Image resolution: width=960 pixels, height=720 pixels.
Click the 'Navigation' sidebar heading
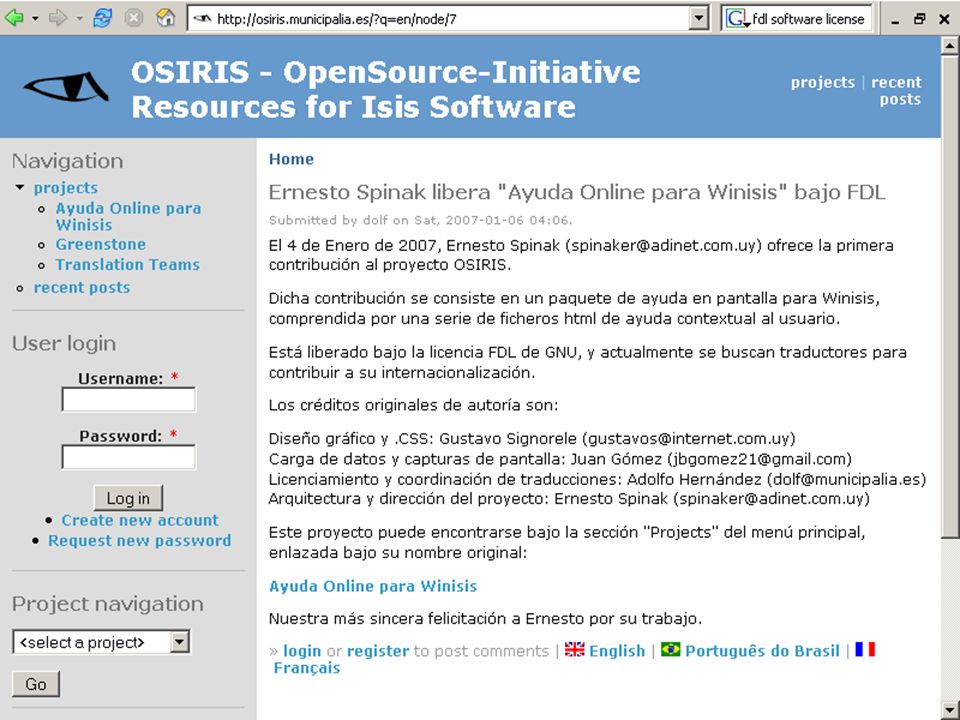[x=67, y=161]
